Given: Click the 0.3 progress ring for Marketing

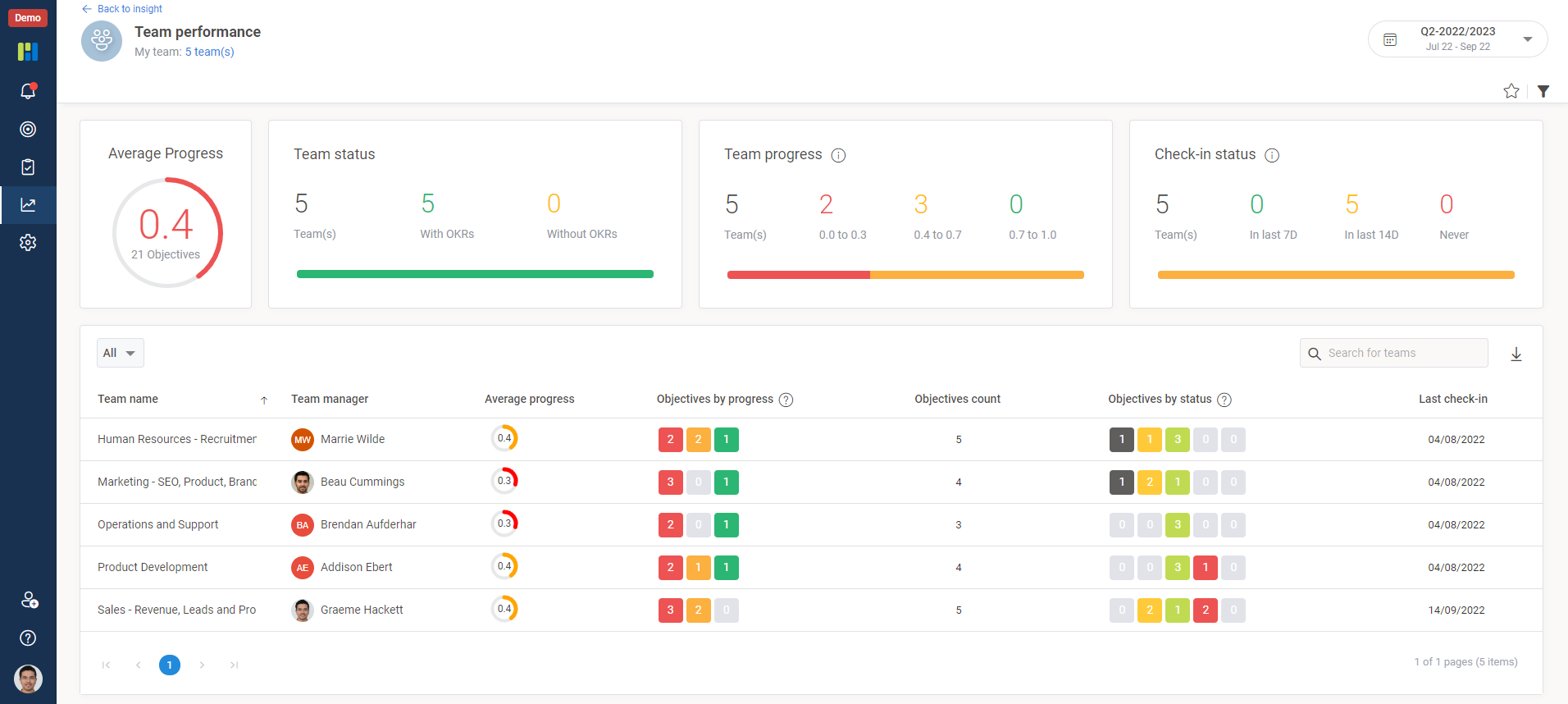Looking at the screenshot, I should pyautogui.click(x=504, y=481).
